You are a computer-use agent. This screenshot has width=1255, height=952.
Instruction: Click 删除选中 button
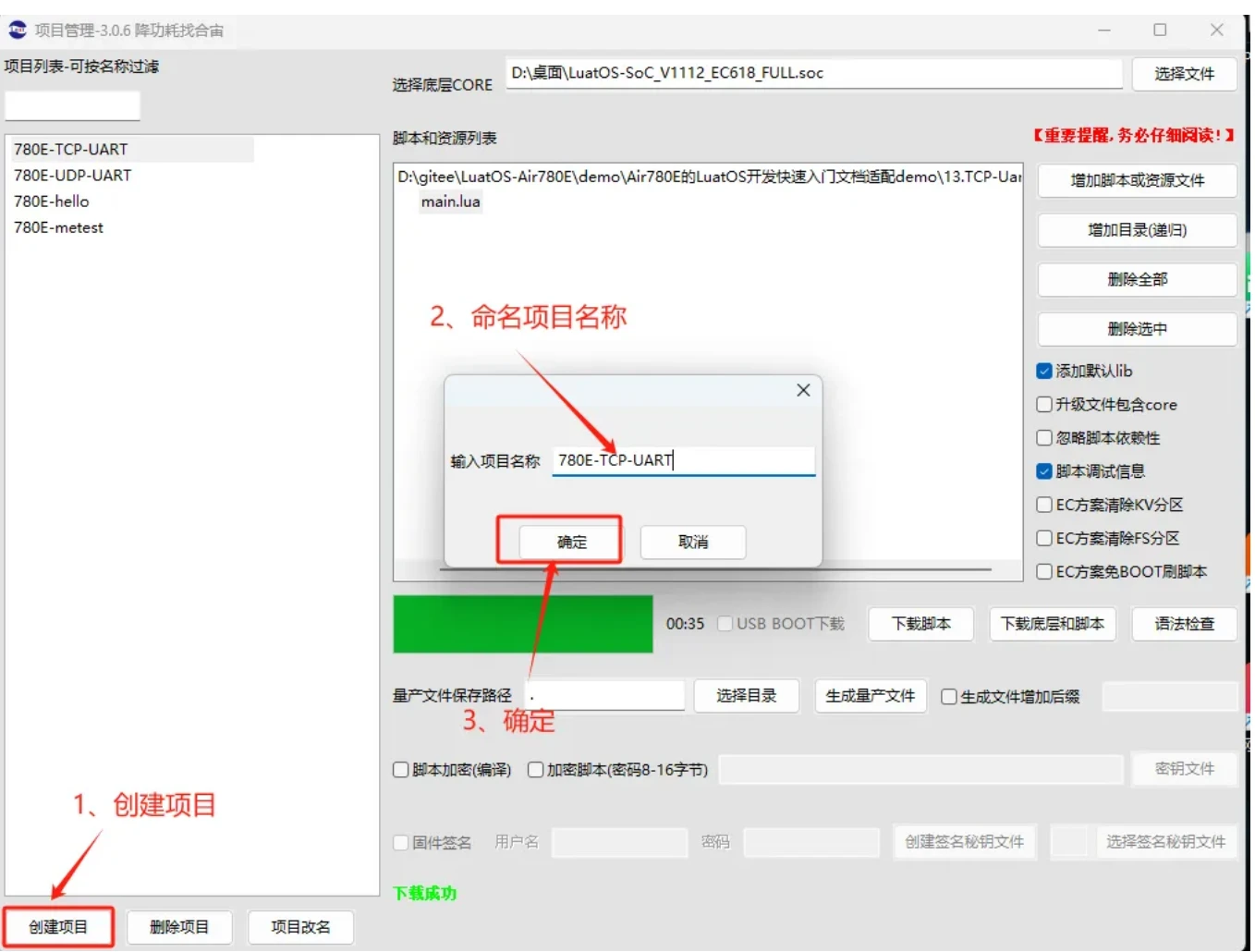point(1137,329)
